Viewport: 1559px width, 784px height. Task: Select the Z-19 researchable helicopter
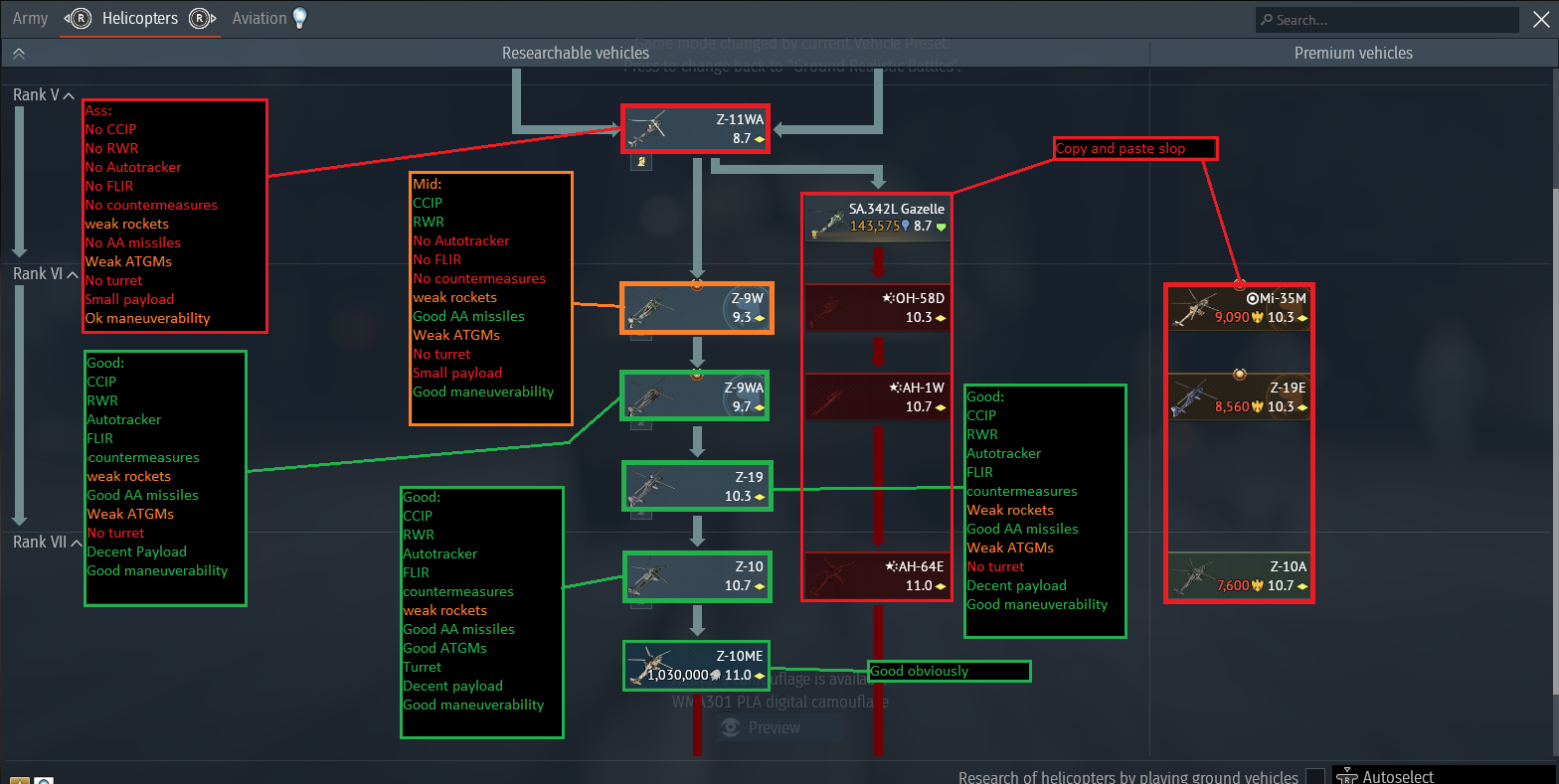[x=696, y=486]
